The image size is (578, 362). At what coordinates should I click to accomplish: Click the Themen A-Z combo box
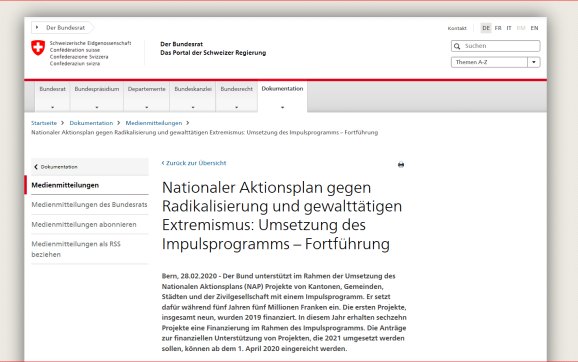[x=495, y=62]
